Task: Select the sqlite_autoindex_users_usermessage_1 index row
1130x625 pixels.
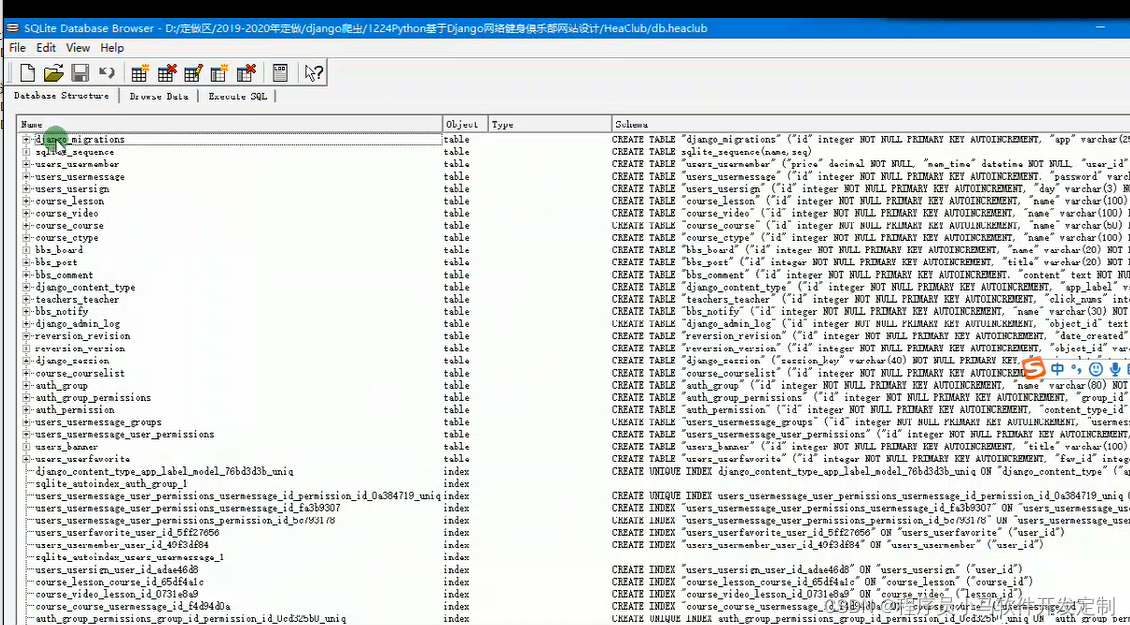Action: point(574,557)
